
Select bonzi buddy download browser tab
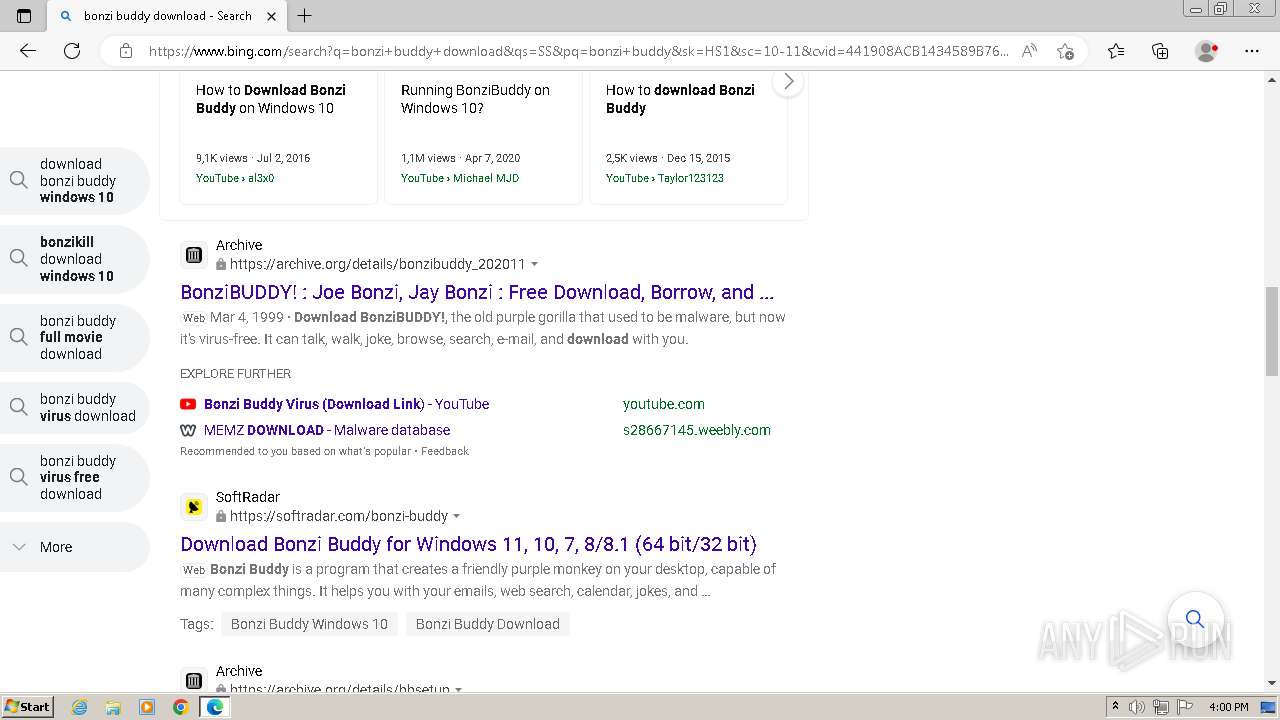click(168, 16)
